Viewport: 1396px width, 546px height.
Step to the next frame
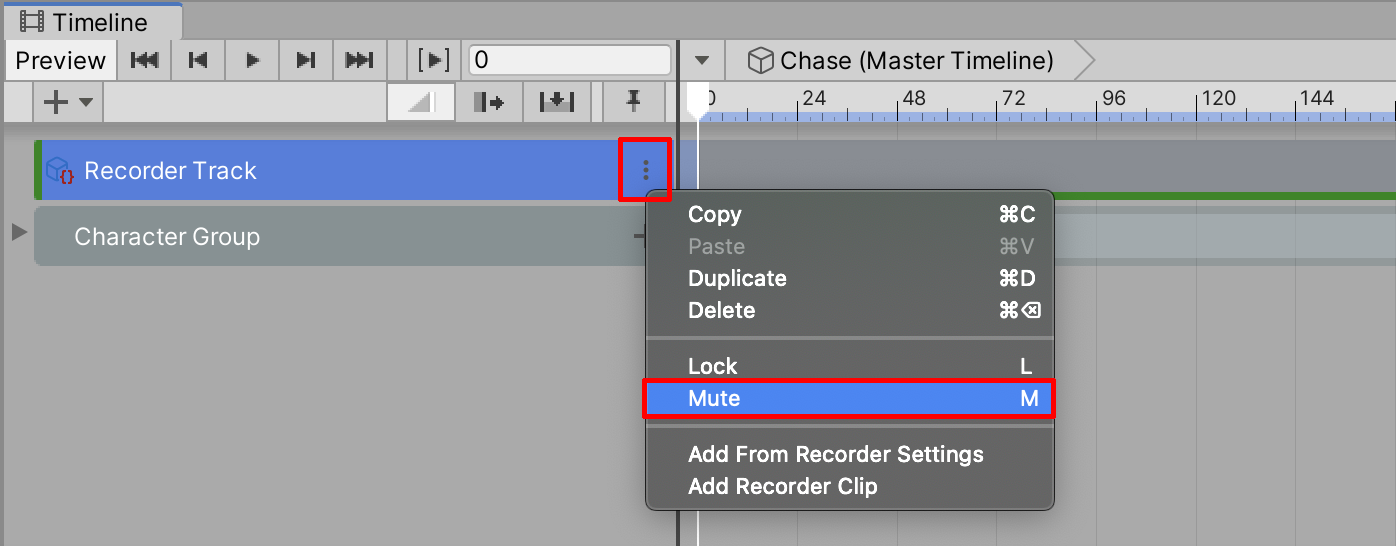pos(306,61)
